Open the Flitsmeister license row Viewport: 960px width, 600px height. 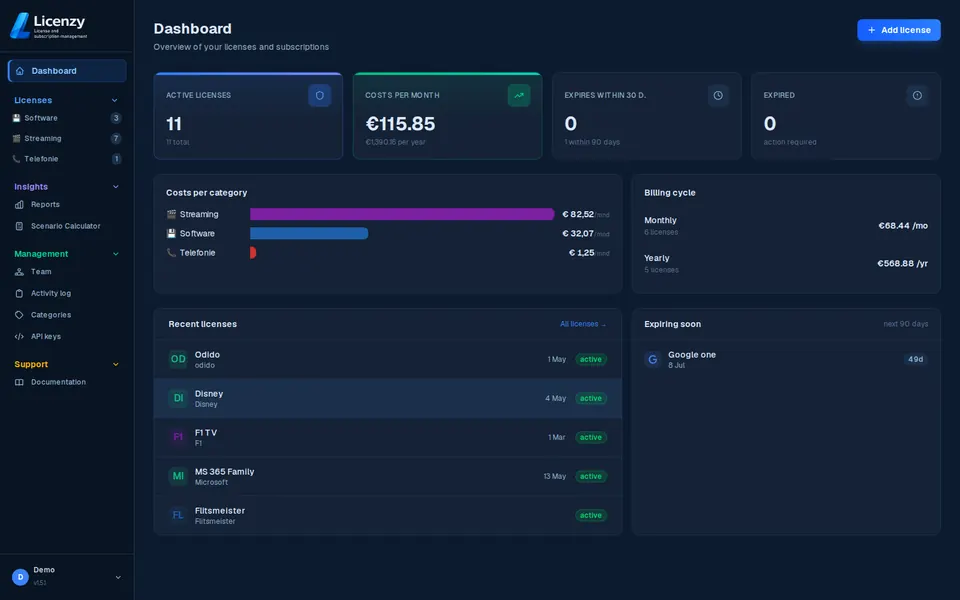[x=388, y=516]
